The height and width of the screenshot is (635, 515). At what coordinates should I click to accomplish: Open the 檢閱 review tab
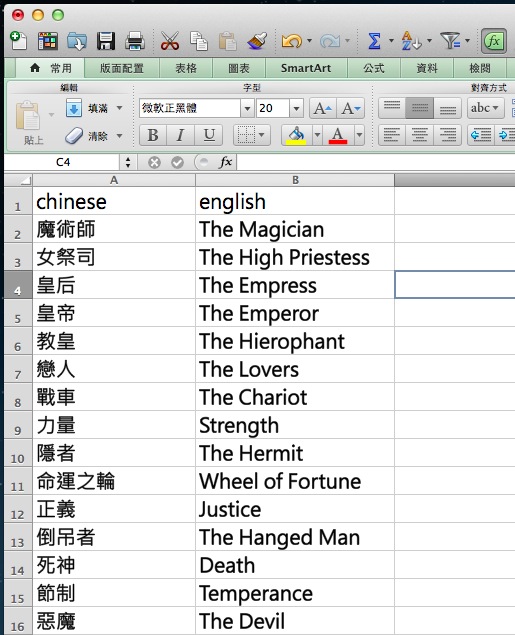coord(480,68)
